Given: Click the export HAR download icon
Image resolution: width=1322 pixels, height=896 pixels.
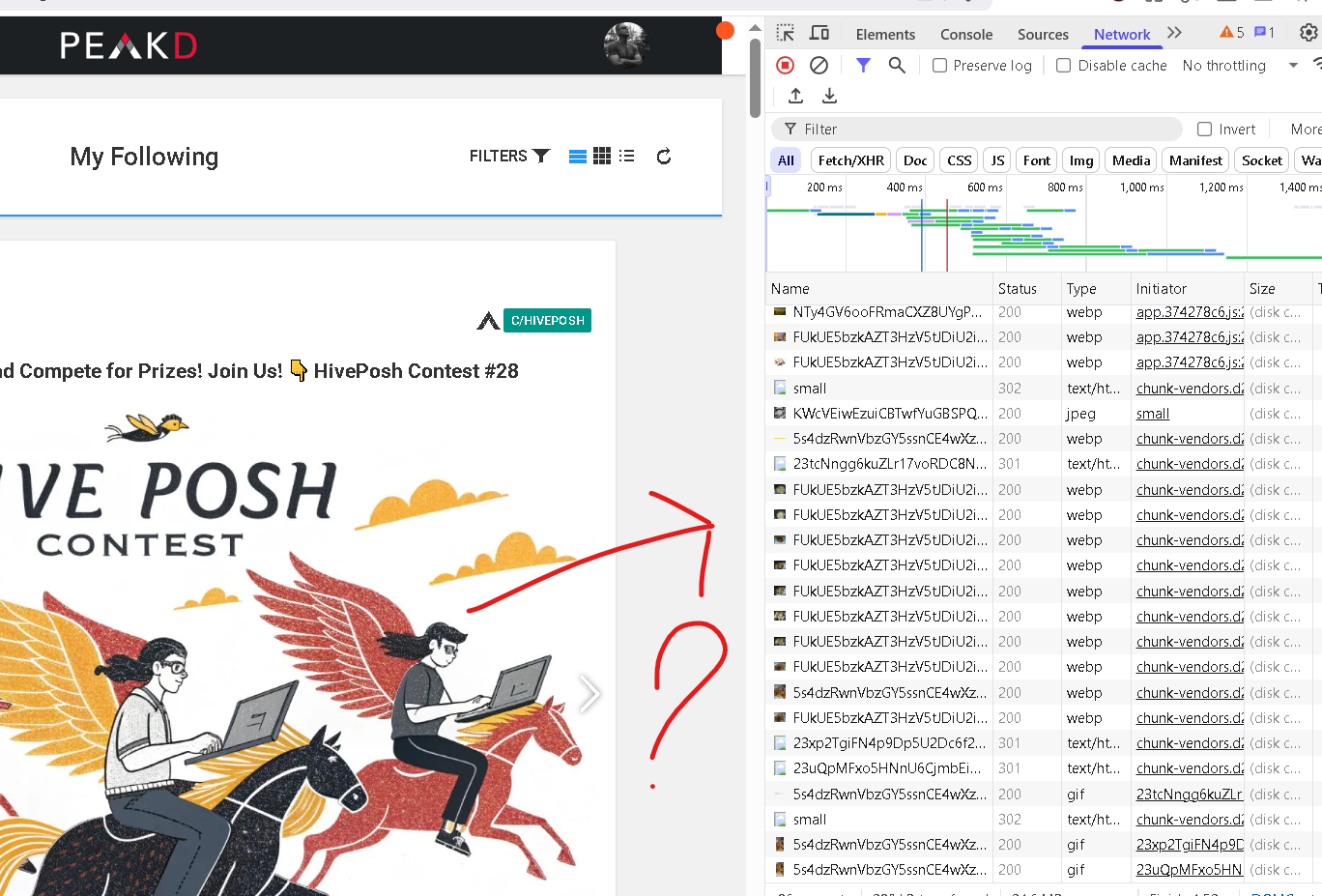Looking at the screenshot, I should (x=829, y=96).
